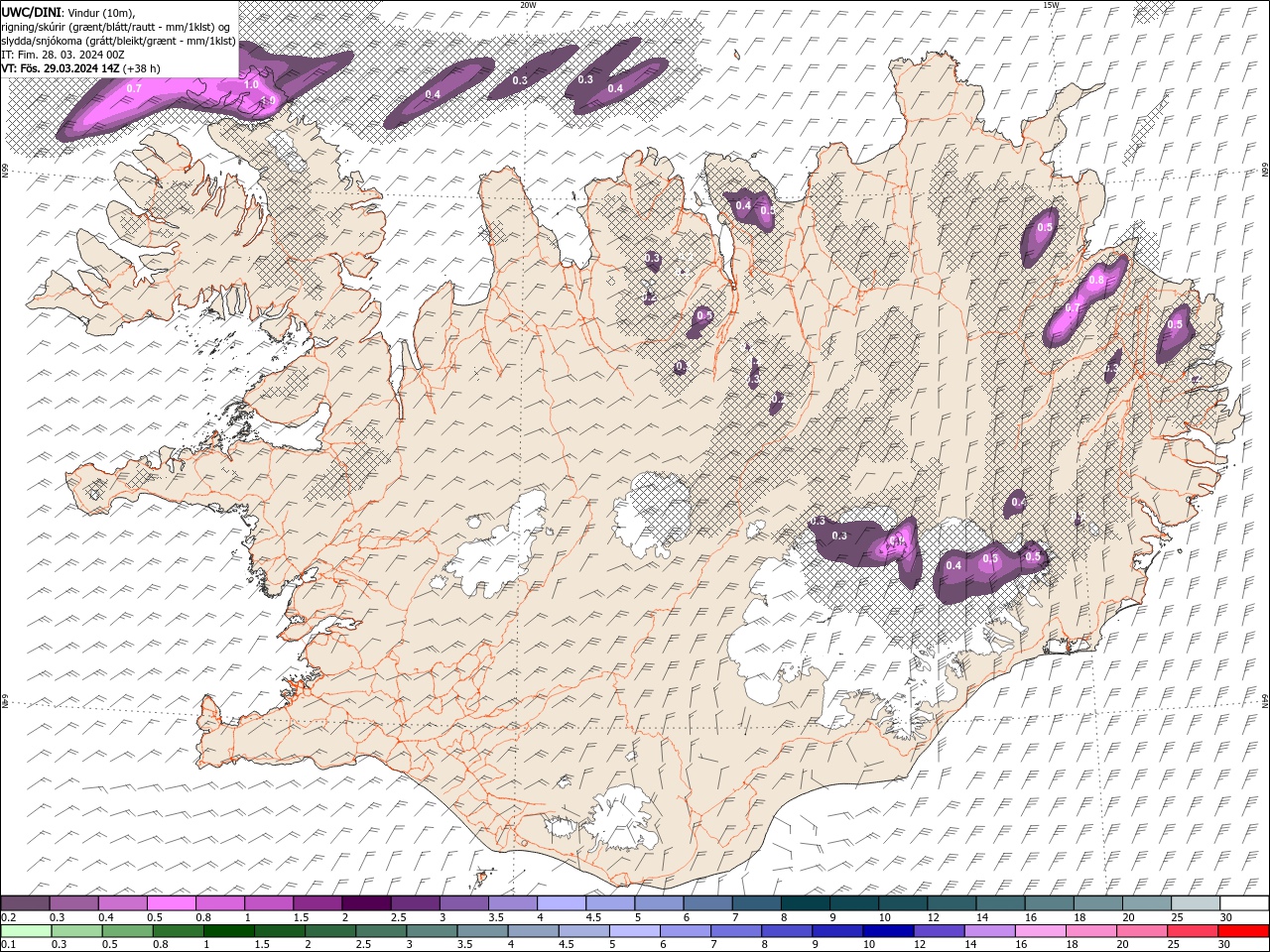The width and height of the screenshot is (1270, 952).
Task: Select the 'Vindur (10m)' label
Action: (x=100, y=12)
